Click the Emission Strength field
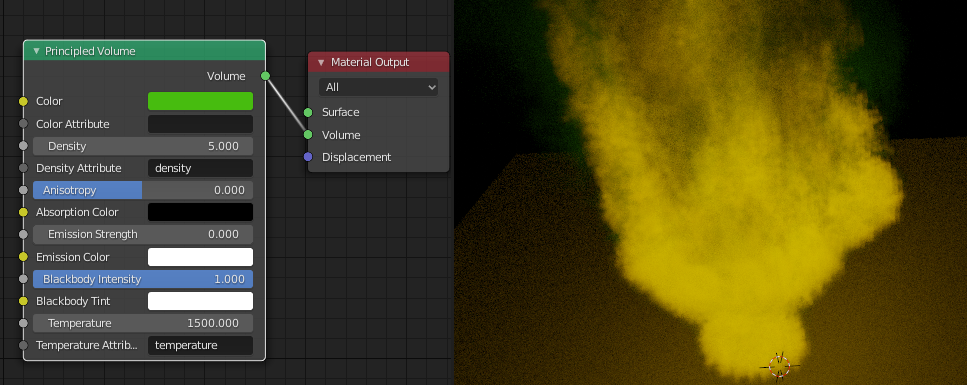The width and height of the screenshot is (967, 385). [x=143, y=234]
